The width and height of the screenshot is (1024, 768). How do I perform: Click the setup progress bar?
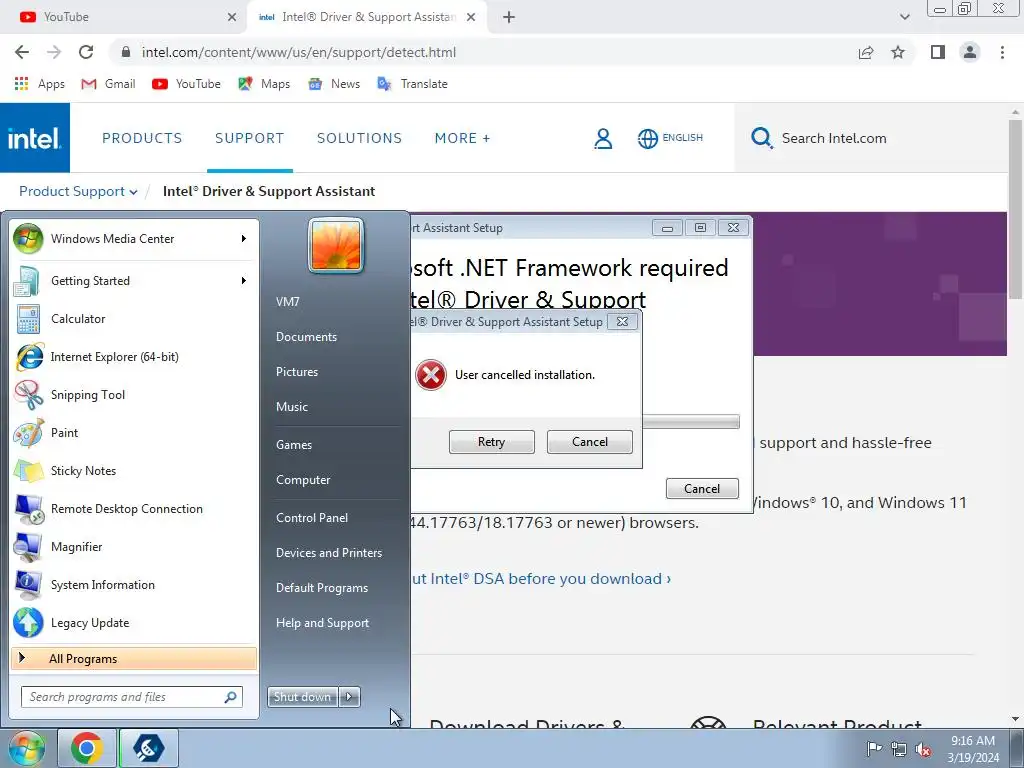pos(691,421)
